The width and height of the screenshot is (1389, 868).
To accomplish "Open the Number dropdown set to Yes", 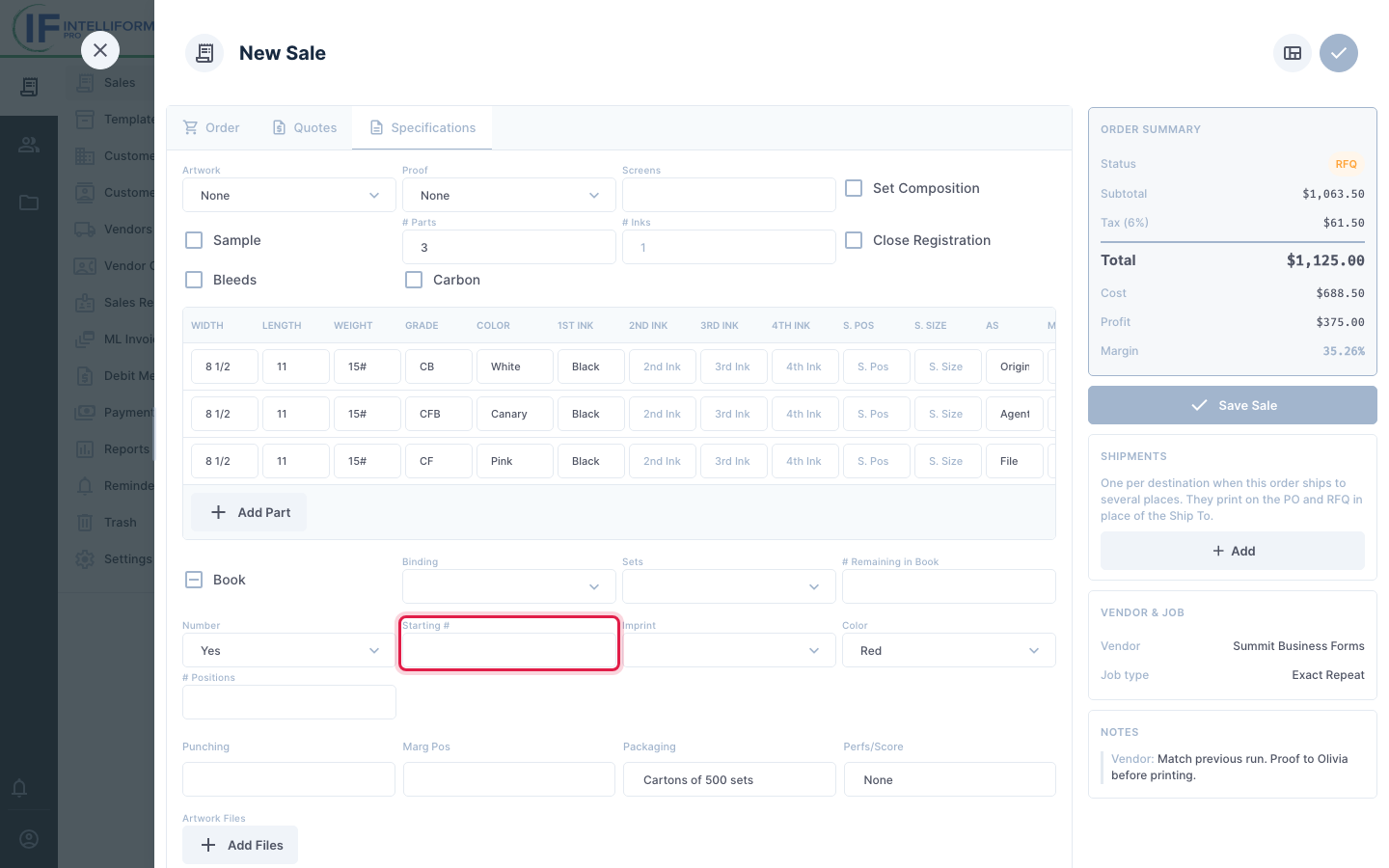I will (289, 650).
